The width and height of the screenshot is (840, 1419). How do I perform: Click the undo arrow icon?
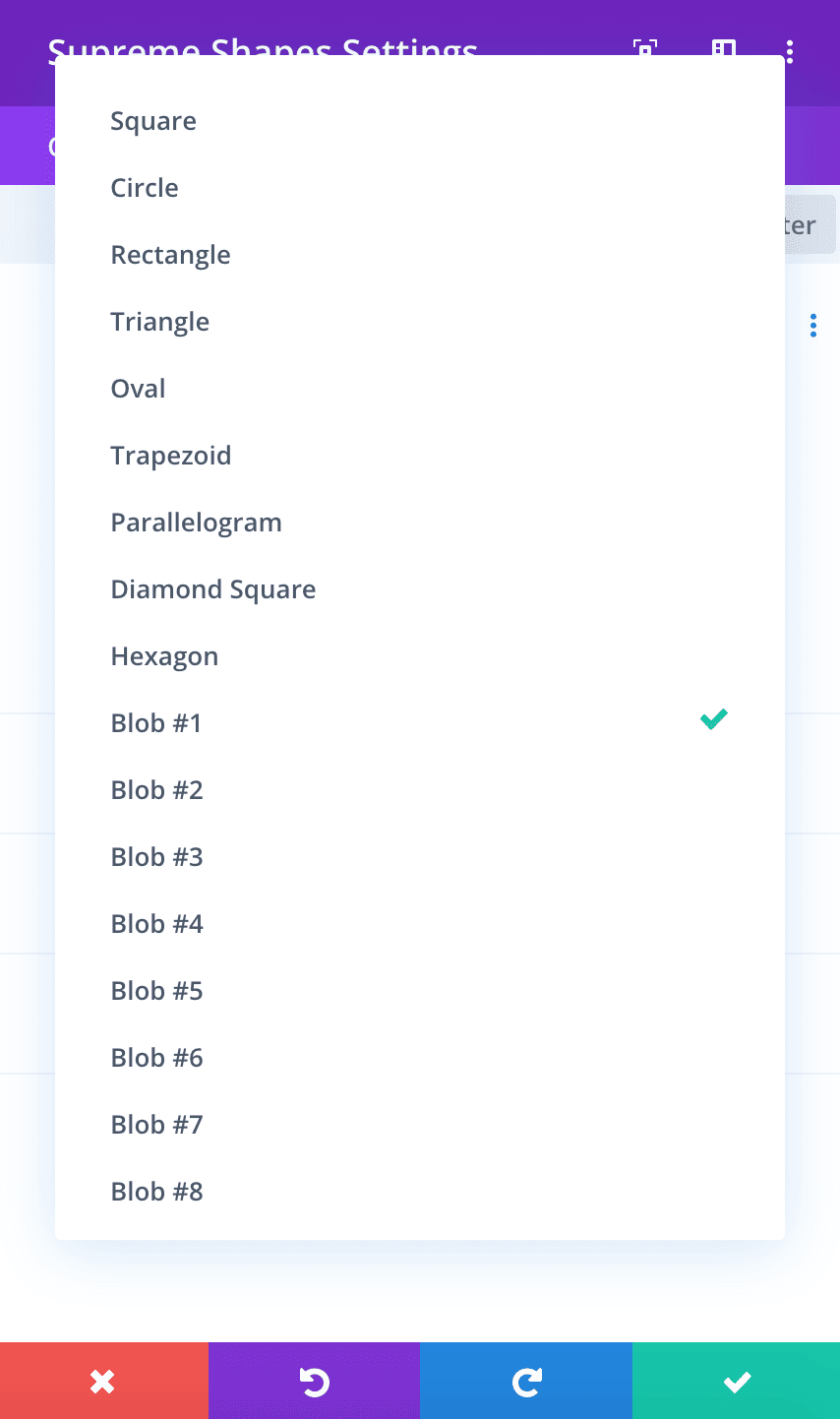tap(314, 1382)
